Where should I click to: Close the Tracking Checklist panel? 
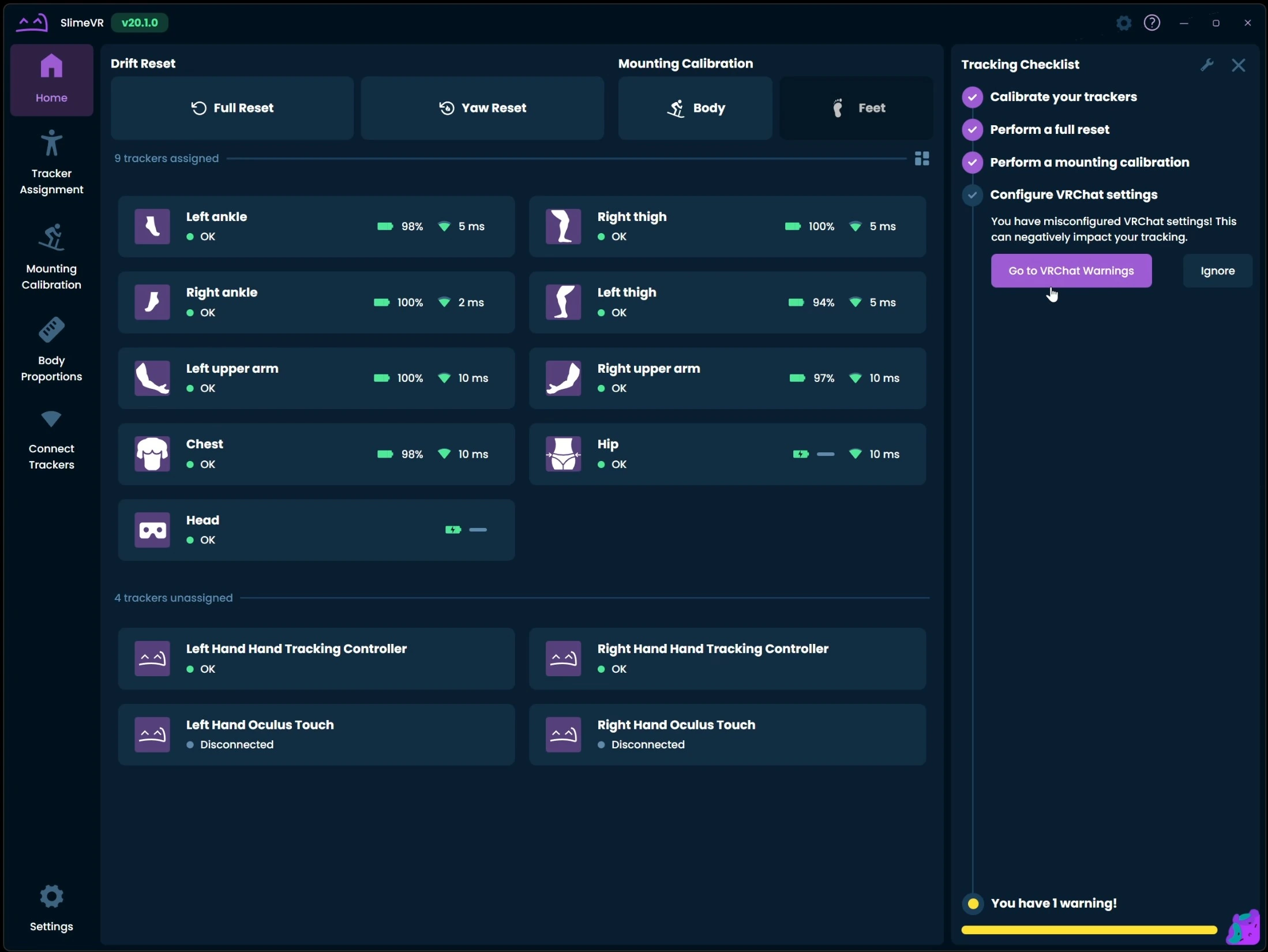coord(1238,65)
